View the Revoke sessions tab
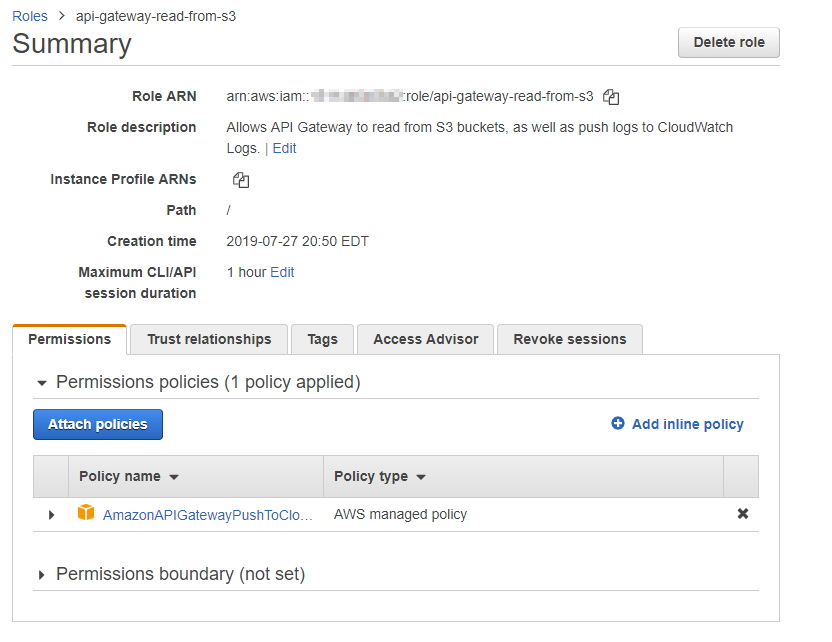The image size is (832, 642). [x=569, y=339]
